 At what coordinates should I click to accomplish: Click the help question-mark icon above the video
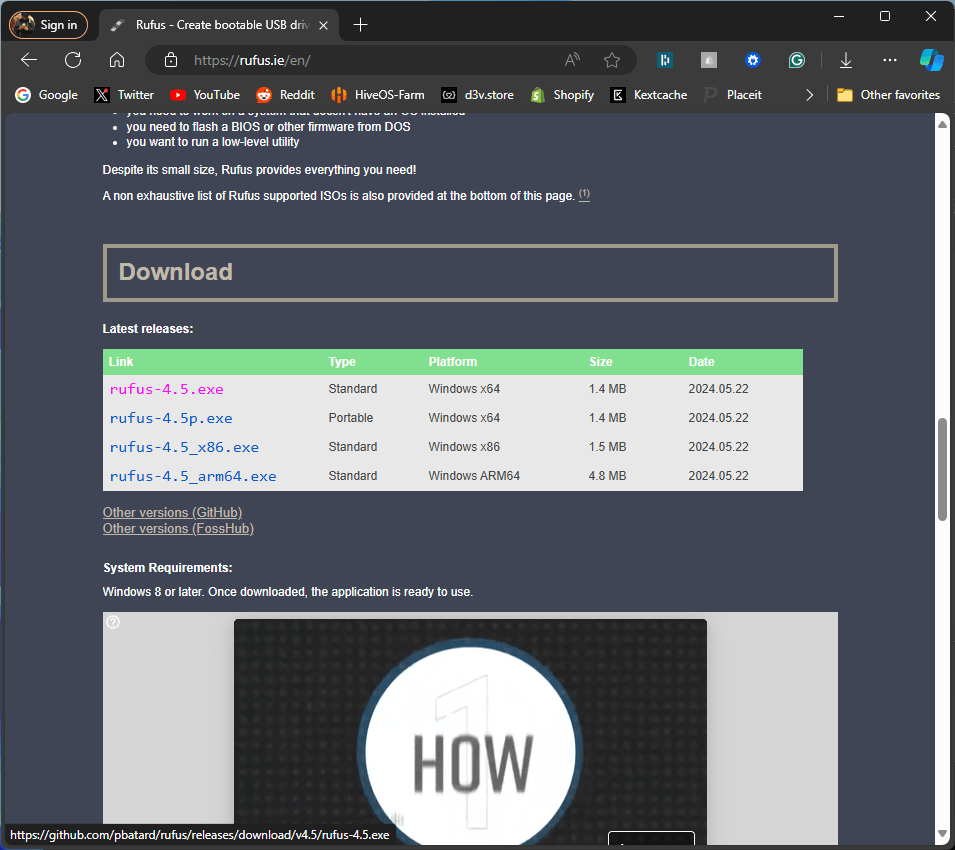pos(112,621)
